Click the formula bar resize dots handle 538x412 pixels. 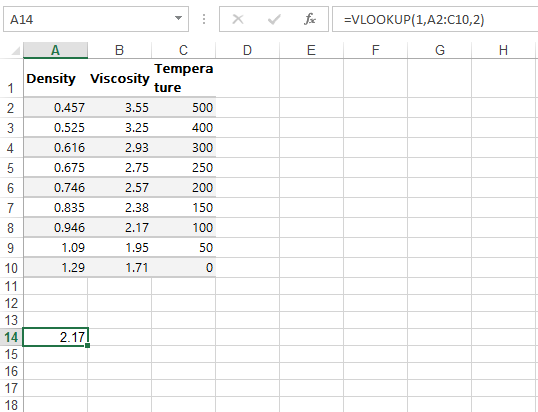204,19
